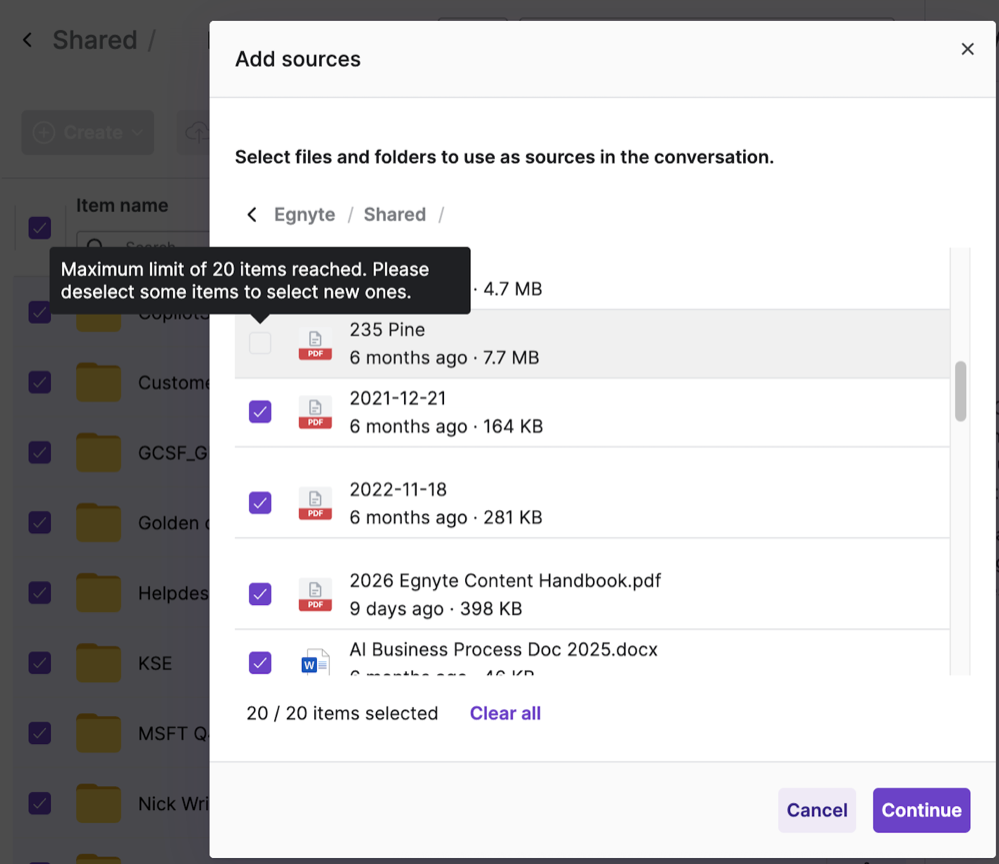Screen dimensions: 999x864
Task: Close the Add sources dialog
Action: (967, 49)
